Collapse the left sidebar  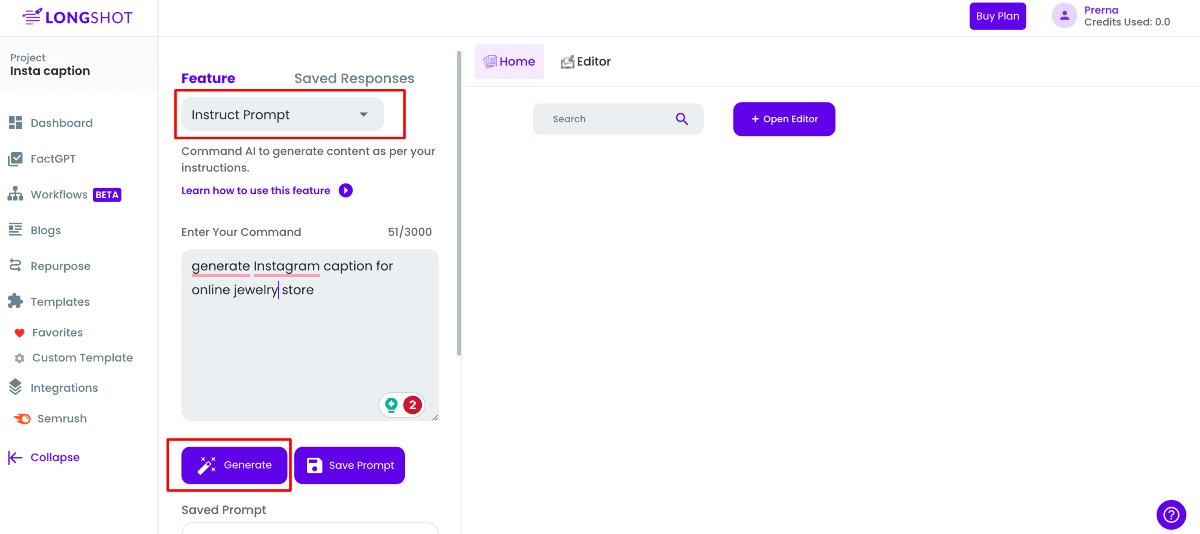[x=45, y=457]
